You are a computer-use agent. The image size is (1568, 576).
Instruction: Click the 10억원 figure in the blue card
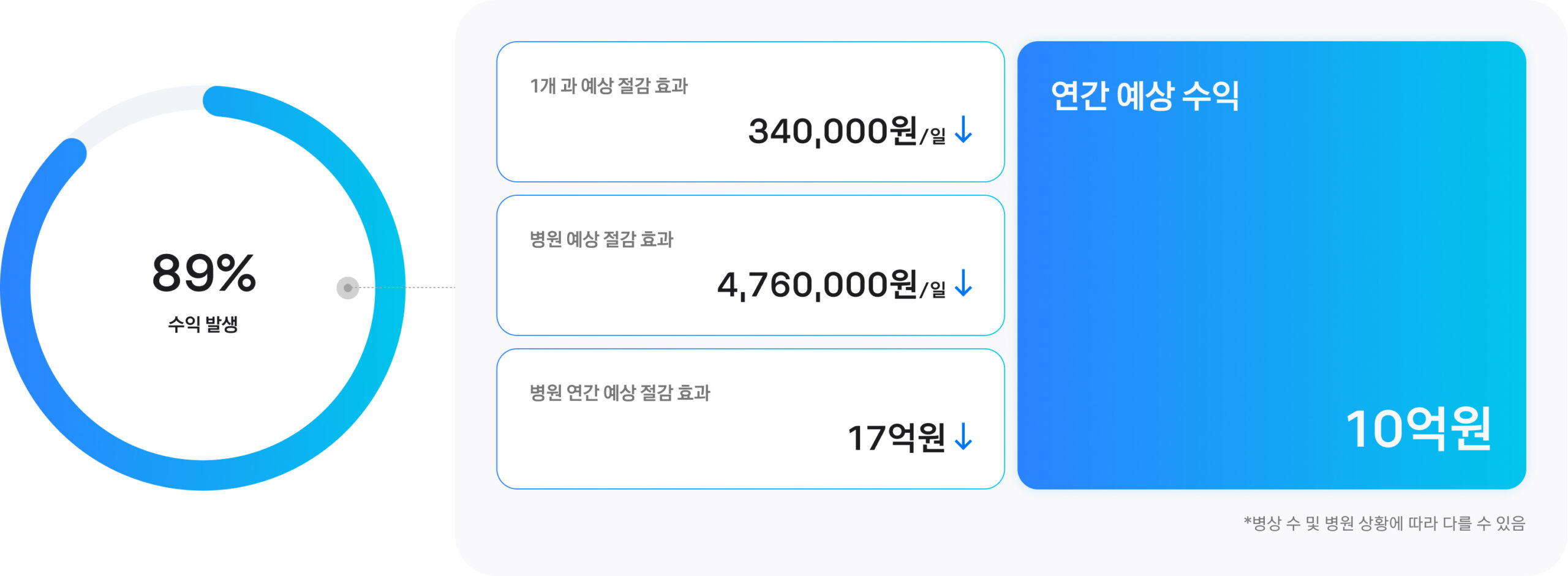point(1417,429)
